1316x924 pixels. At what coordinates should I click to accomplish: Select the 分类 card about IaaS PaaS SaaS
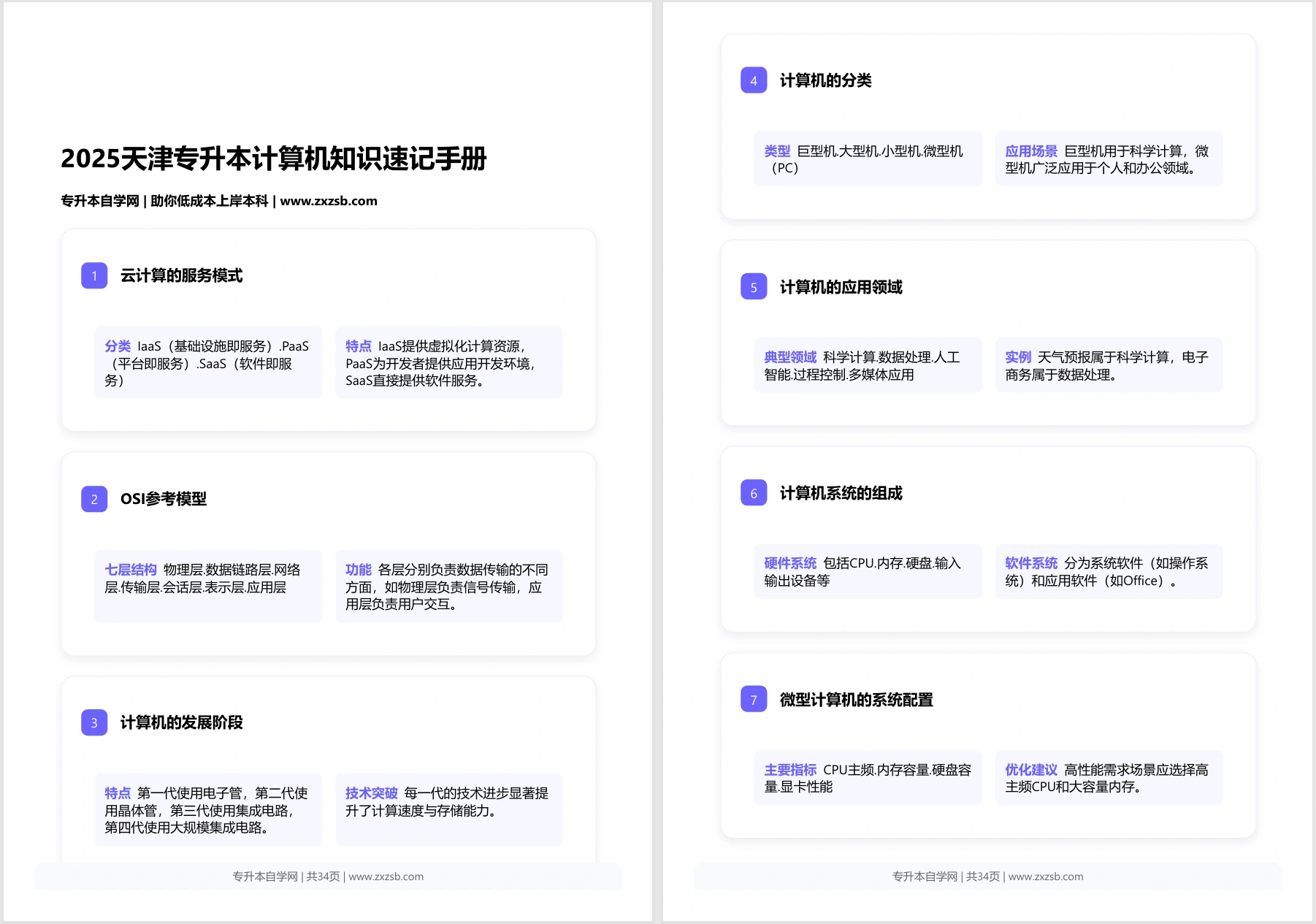[x=208, y=362]
